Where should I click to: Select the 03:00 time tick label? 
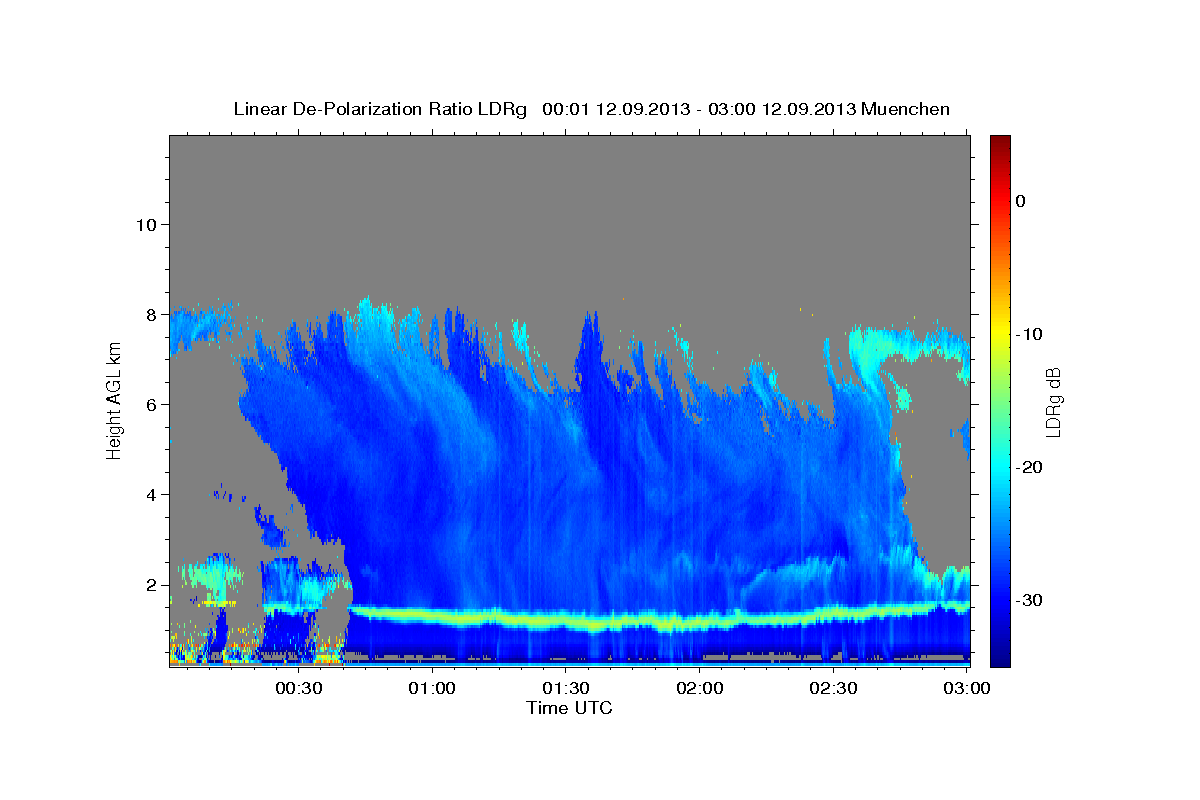[967, 689]
